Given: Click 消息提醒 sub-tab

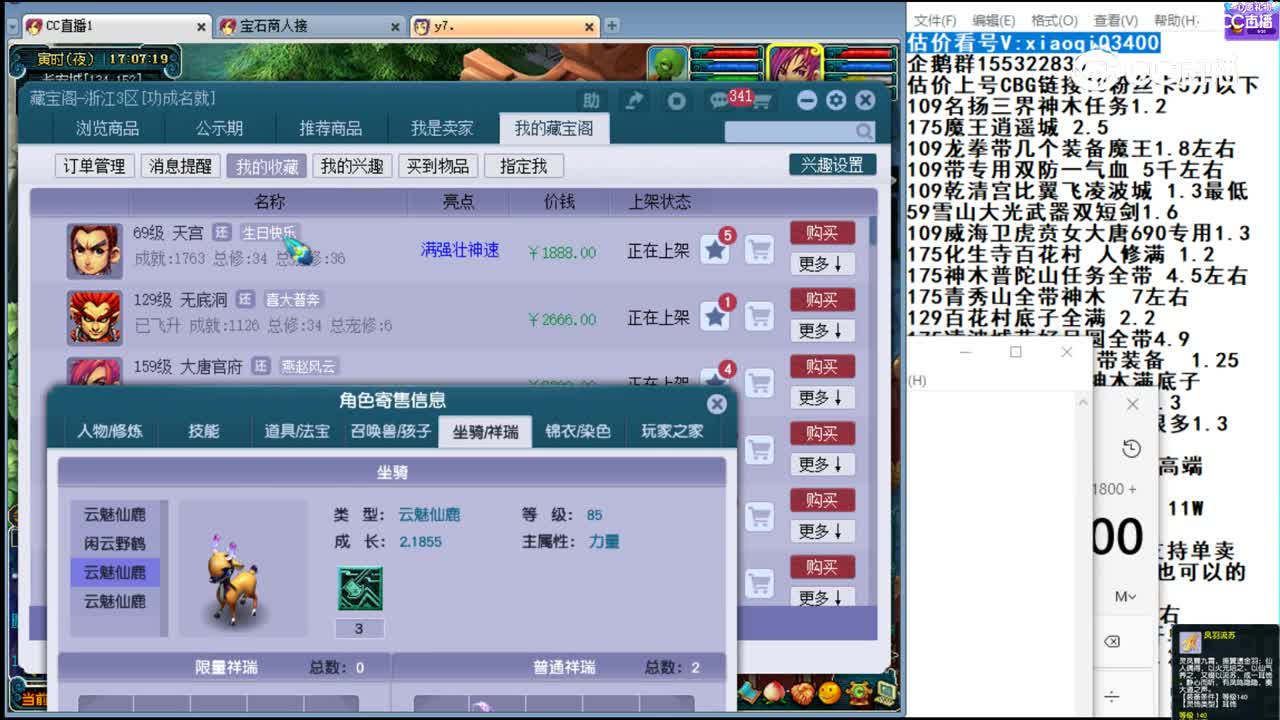Looking at the screenshot, I should 180,166.
